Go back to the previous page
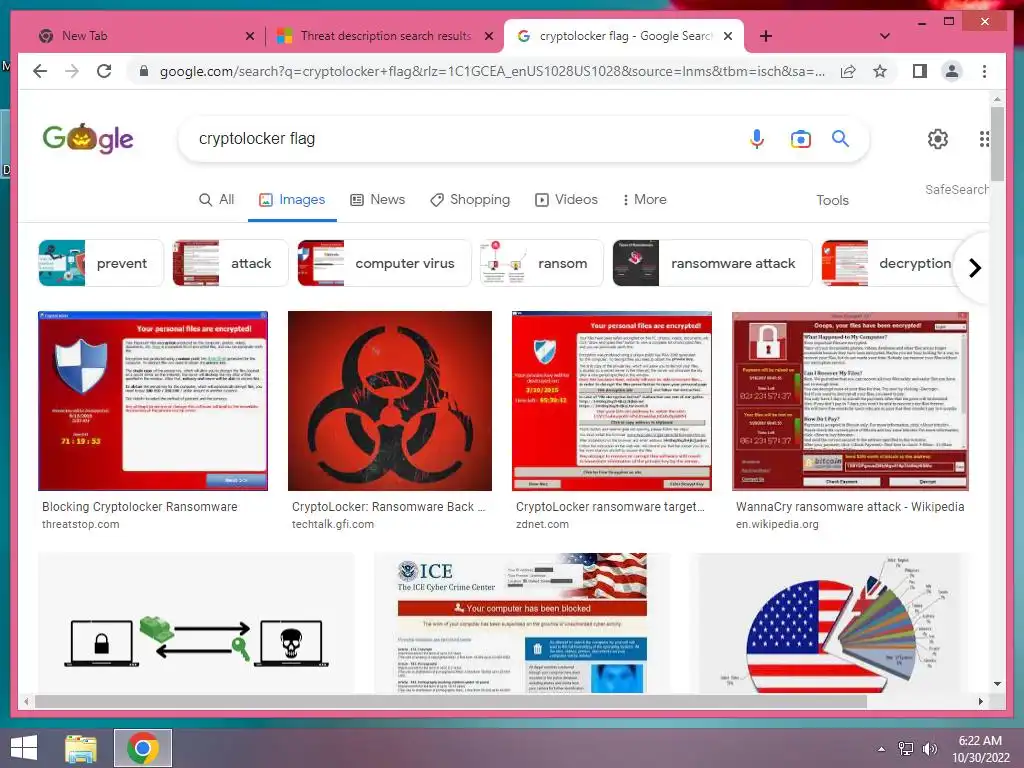The width and height of the screenshot is (1024, 768). pyautogui.click(x=40, y=71)
